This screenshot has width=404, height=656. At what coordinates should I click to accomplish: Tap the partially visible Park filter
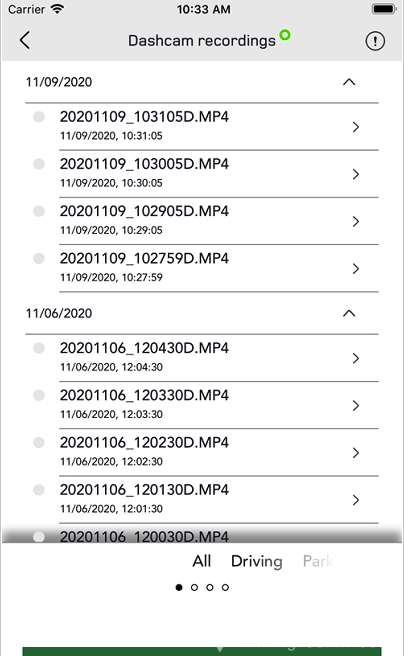[x=317, y=561]
